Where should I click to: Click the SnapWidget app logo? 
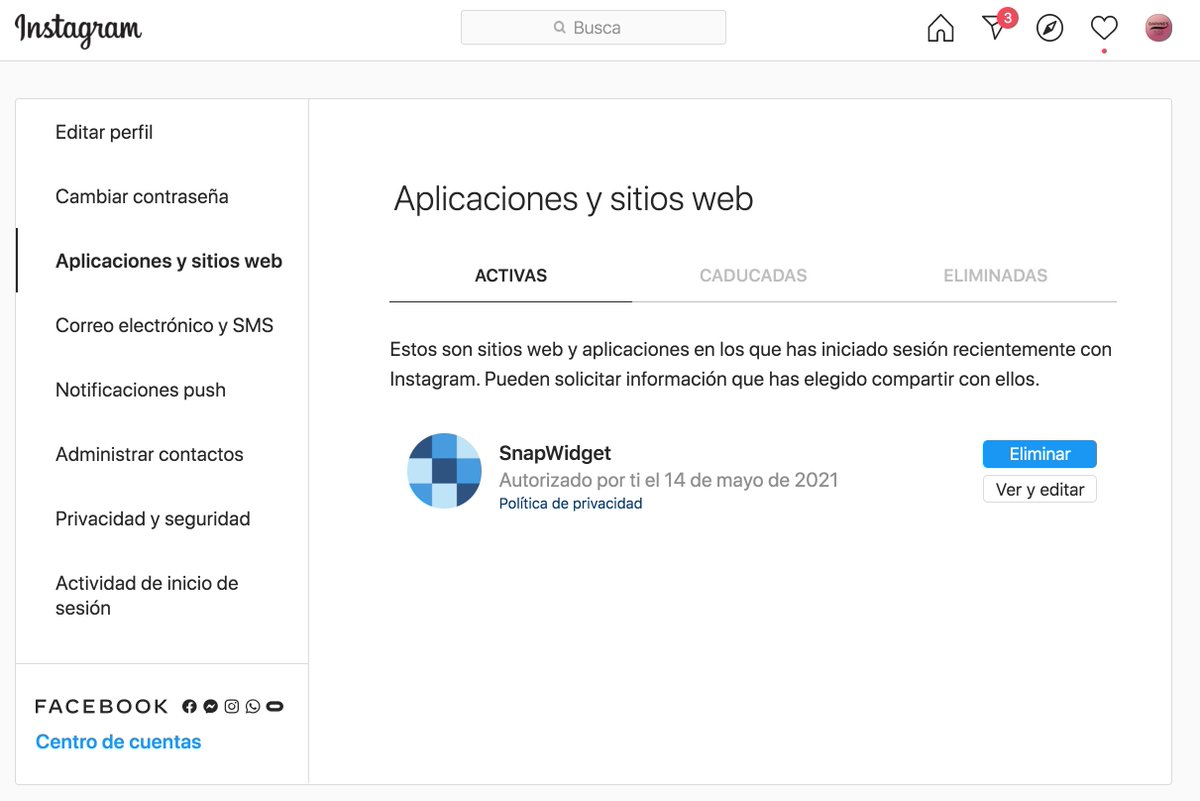(445, 471)
